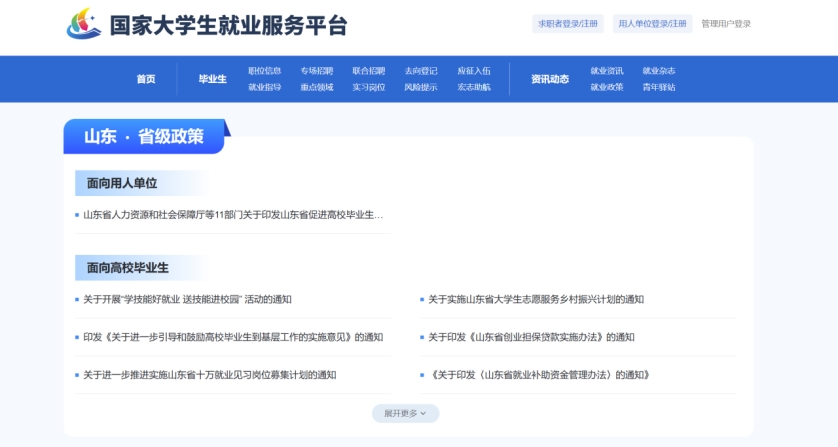Click the platform logo icon
The width and height of the screenshot is (838, 447).
(84, 24)
